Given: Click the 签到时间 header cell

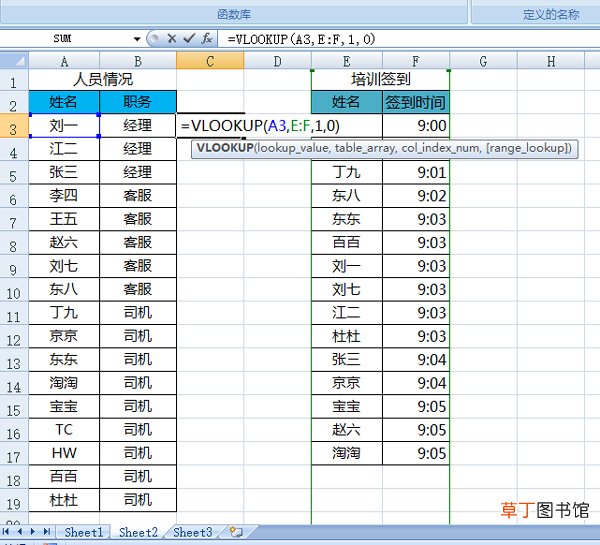Looking at the screenshot, I should [416, 102].
